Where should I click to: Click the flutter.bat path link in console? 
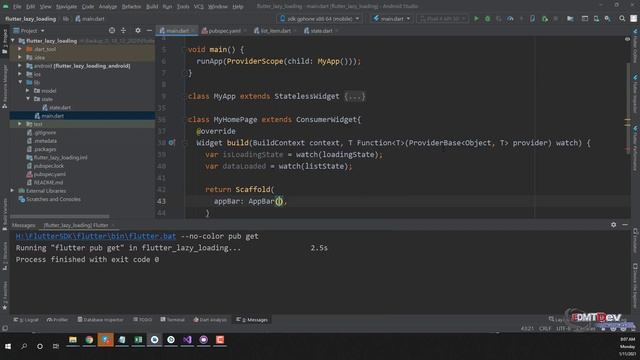[x=96, y=236]
